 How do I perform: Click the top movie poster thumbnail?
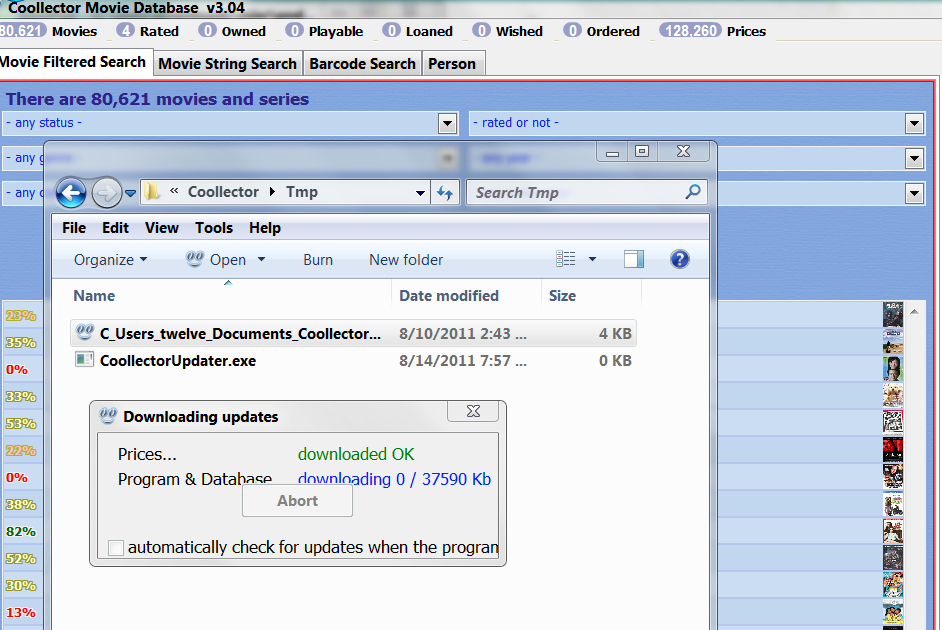coord(893,315)
